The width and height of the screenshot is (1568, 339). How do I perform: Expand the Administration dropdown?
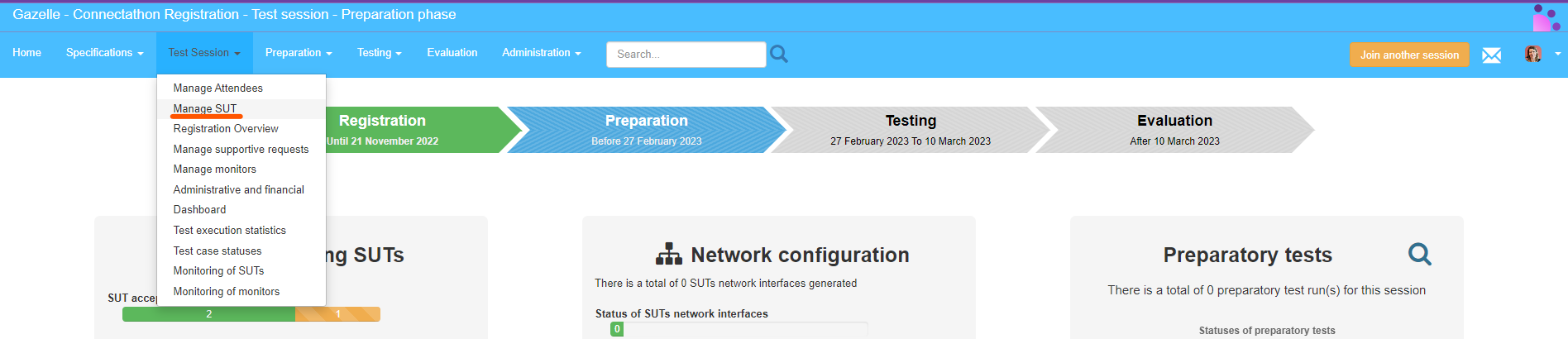point(541,53)
